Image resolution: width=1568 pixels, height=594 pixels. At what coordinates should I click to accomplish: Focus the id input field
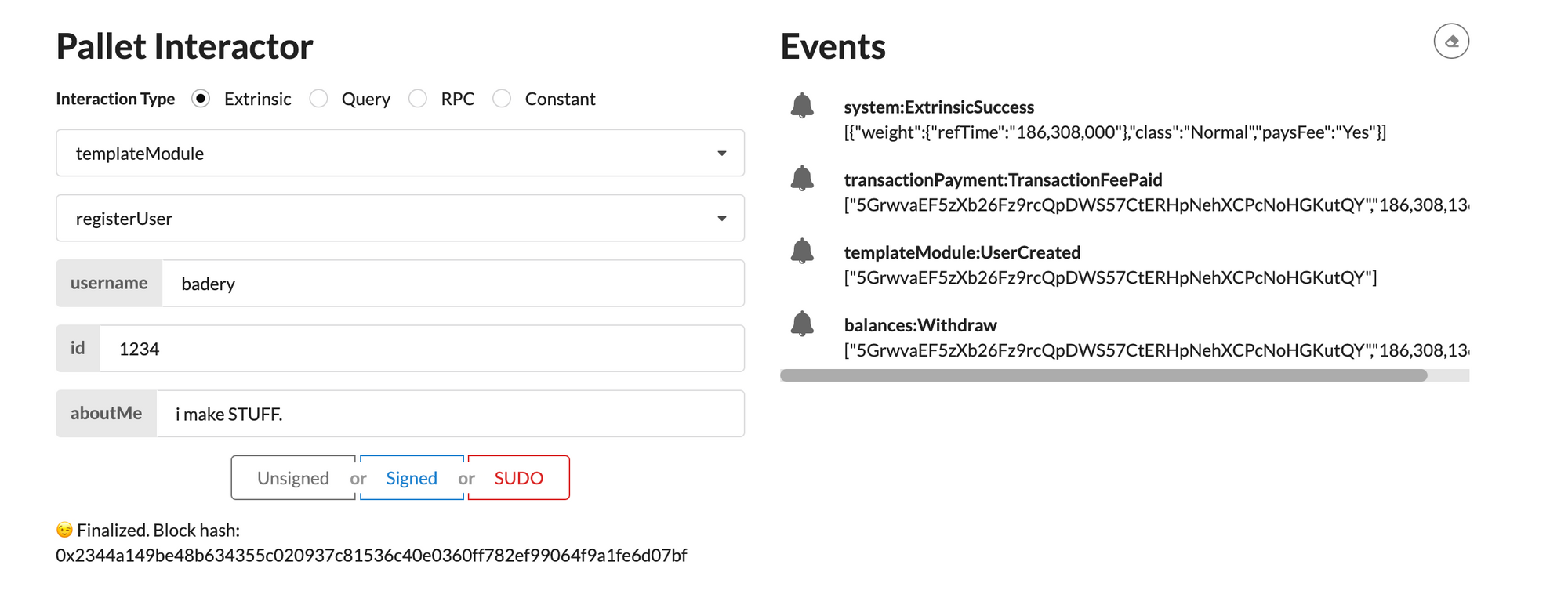(421, 349)
